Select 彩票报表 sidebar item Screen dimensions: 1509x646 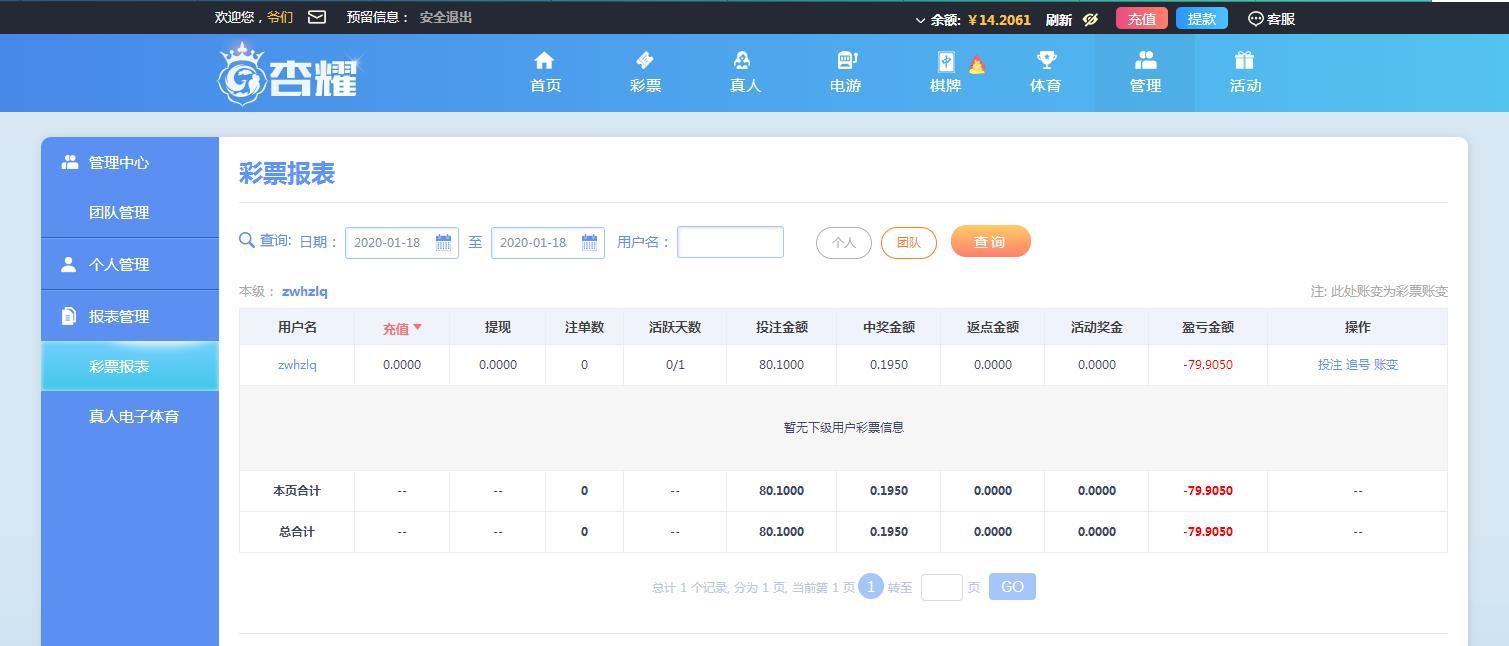point(130,366)
